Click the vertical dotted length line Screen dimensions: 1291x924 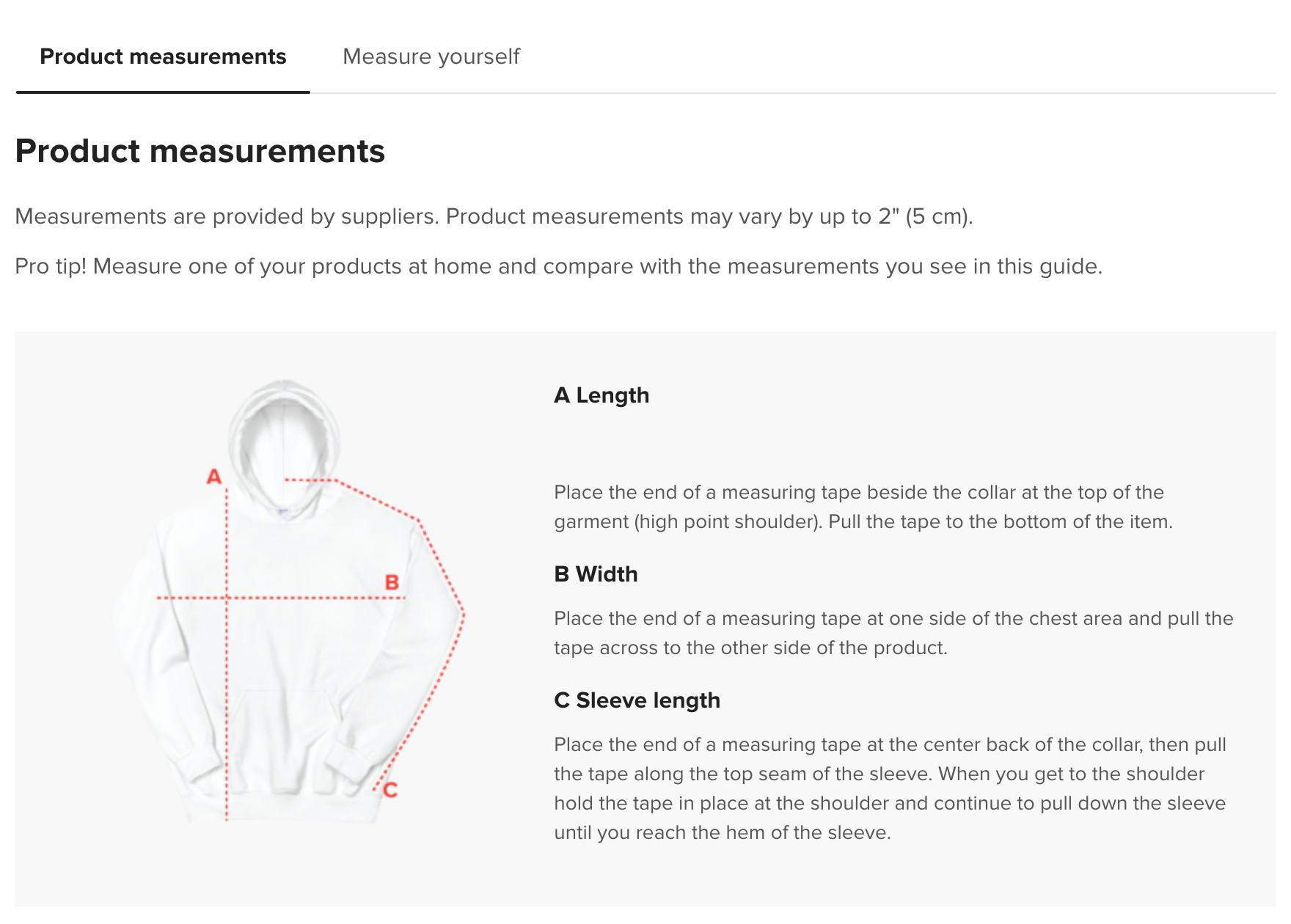[x=227, y=697]
